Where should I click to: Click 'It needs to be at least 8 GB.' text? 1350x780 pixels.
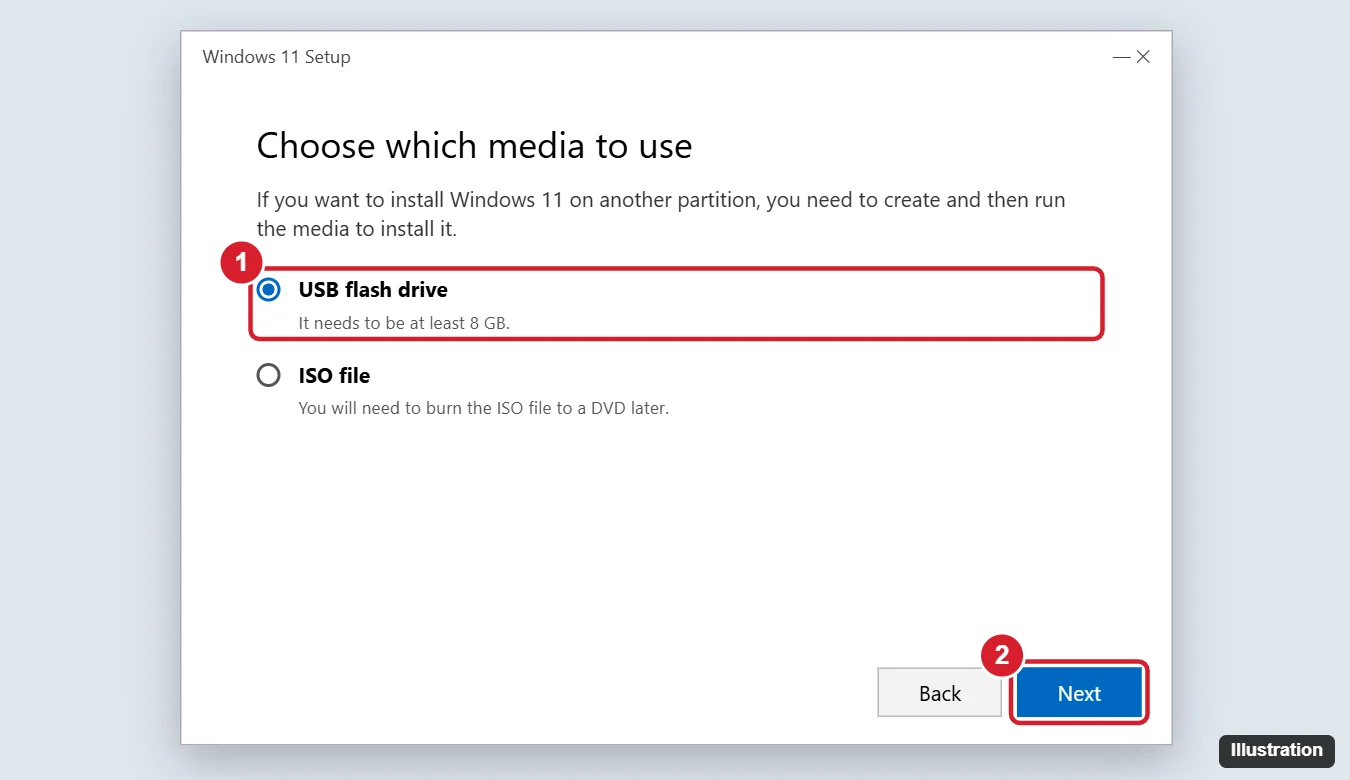404,324
